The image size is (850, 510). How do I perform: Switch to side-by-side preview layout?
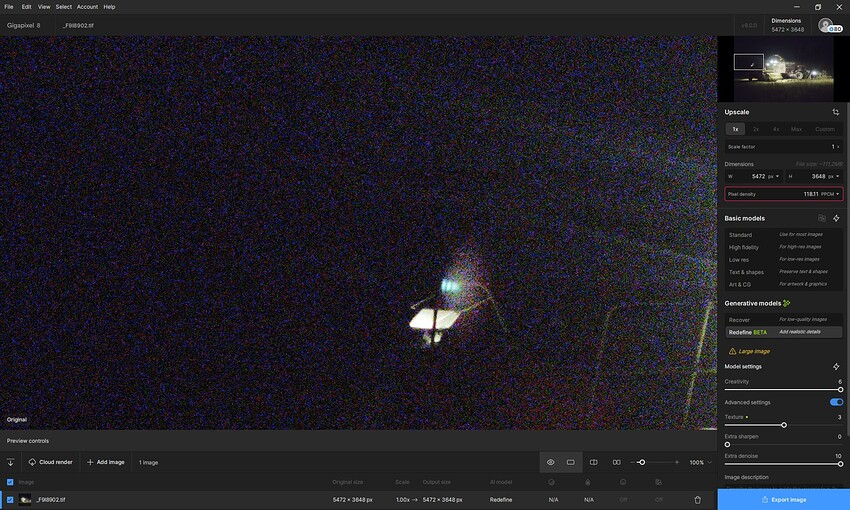(x=616, y=462)
